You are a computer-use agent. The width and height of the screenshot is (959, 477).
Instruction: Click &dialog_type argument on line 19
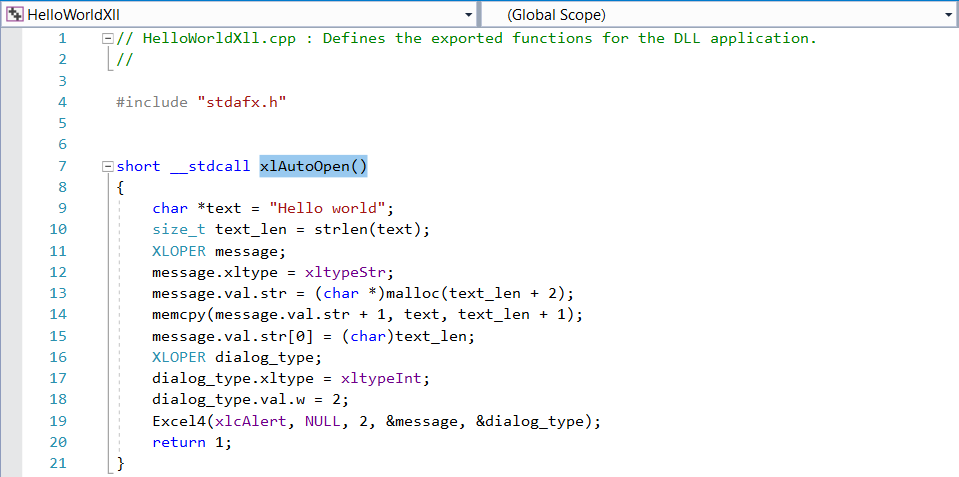point(529,421)
